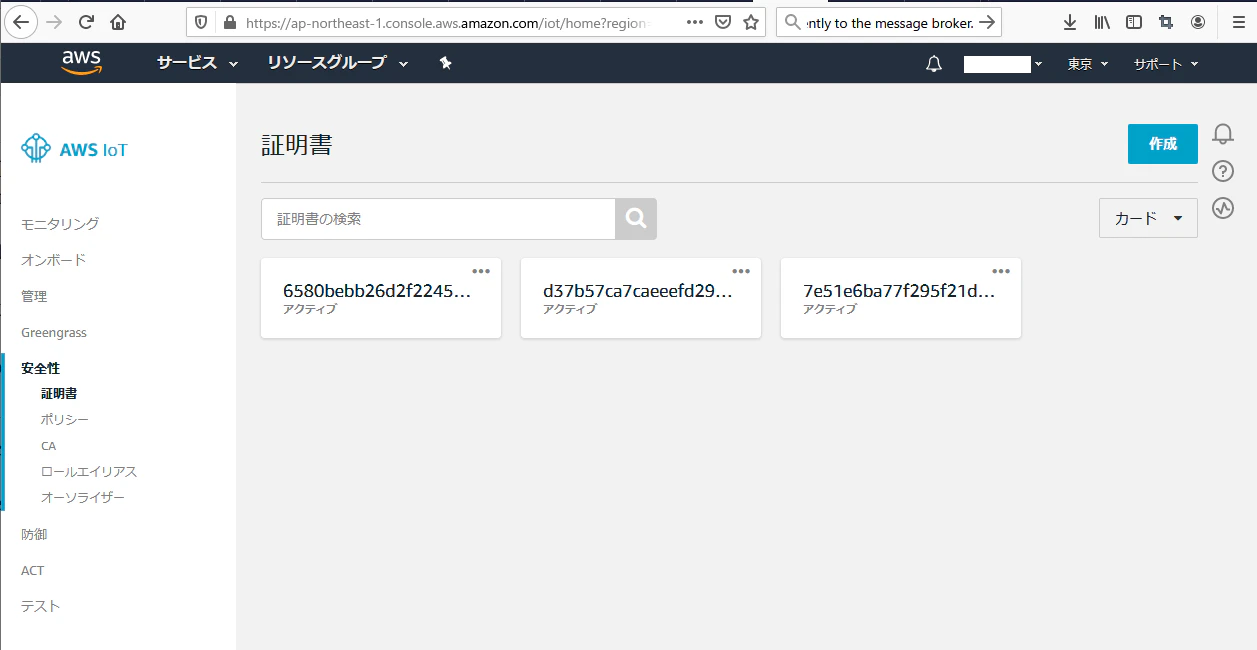This screenshot has width=1257, height=650.
Task: Open AWS header notifications bell
Action: tap(934, 63)
